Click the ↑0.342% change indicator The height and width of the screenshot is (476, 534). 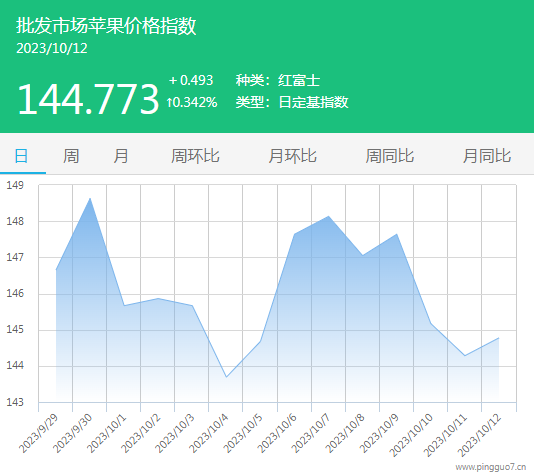coord(192,102)
